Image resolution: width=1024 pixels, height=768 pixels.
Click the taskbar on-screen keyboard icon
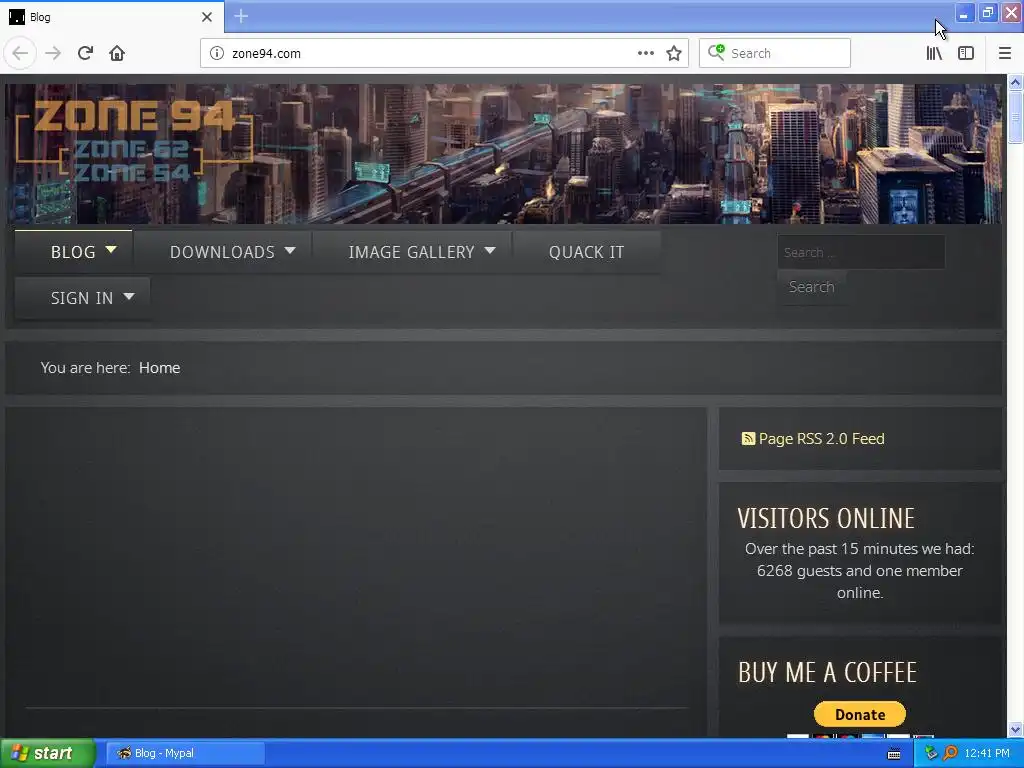(x=894, y=754)
